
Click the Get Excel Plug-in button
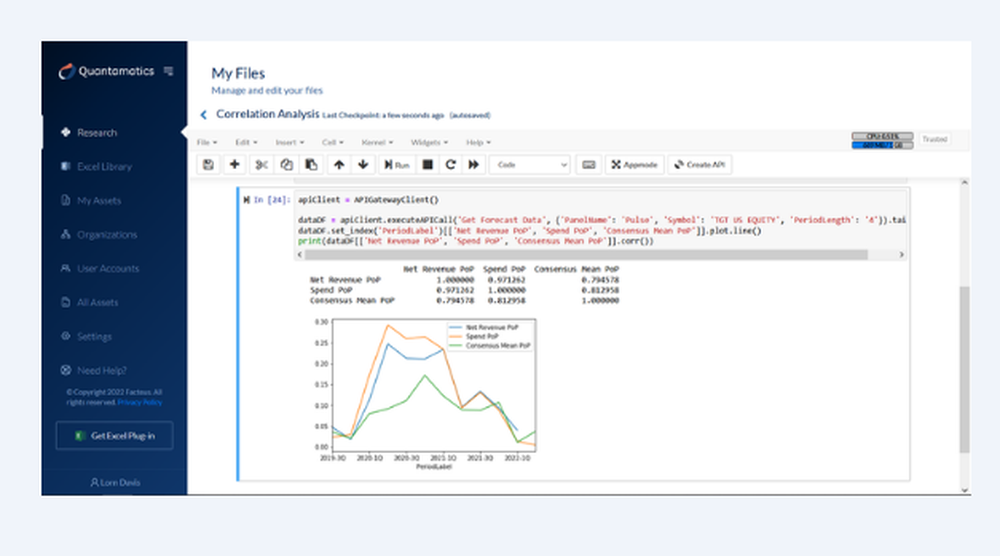pos(114,435)
